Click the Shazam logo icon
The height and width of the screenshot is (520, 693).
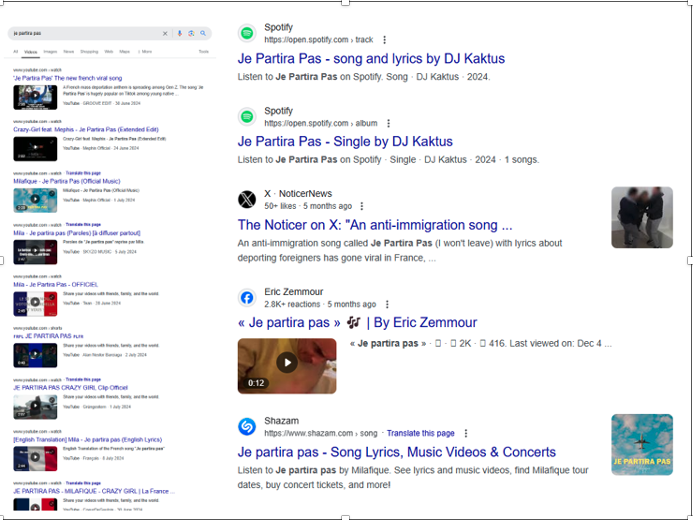pos(247,427)
